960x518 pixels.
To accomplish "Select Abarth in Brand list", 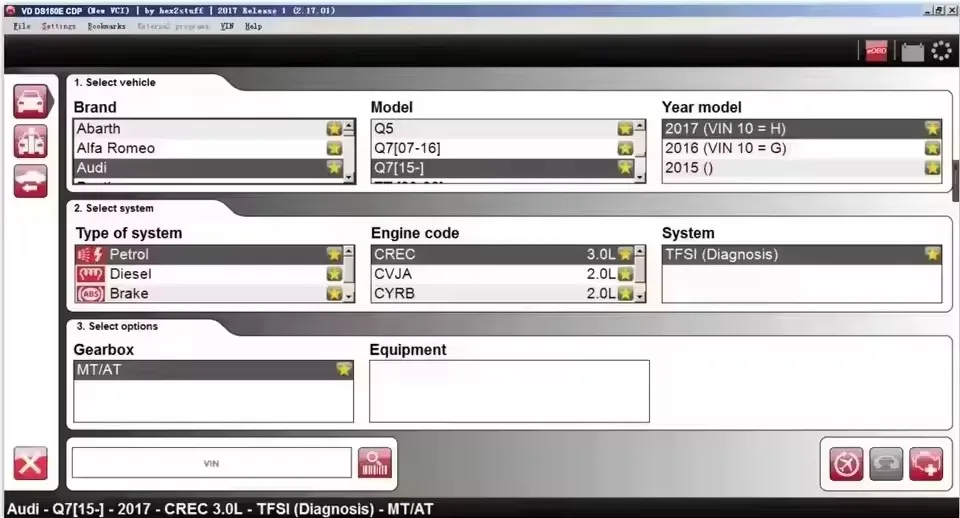I will 209,129.
